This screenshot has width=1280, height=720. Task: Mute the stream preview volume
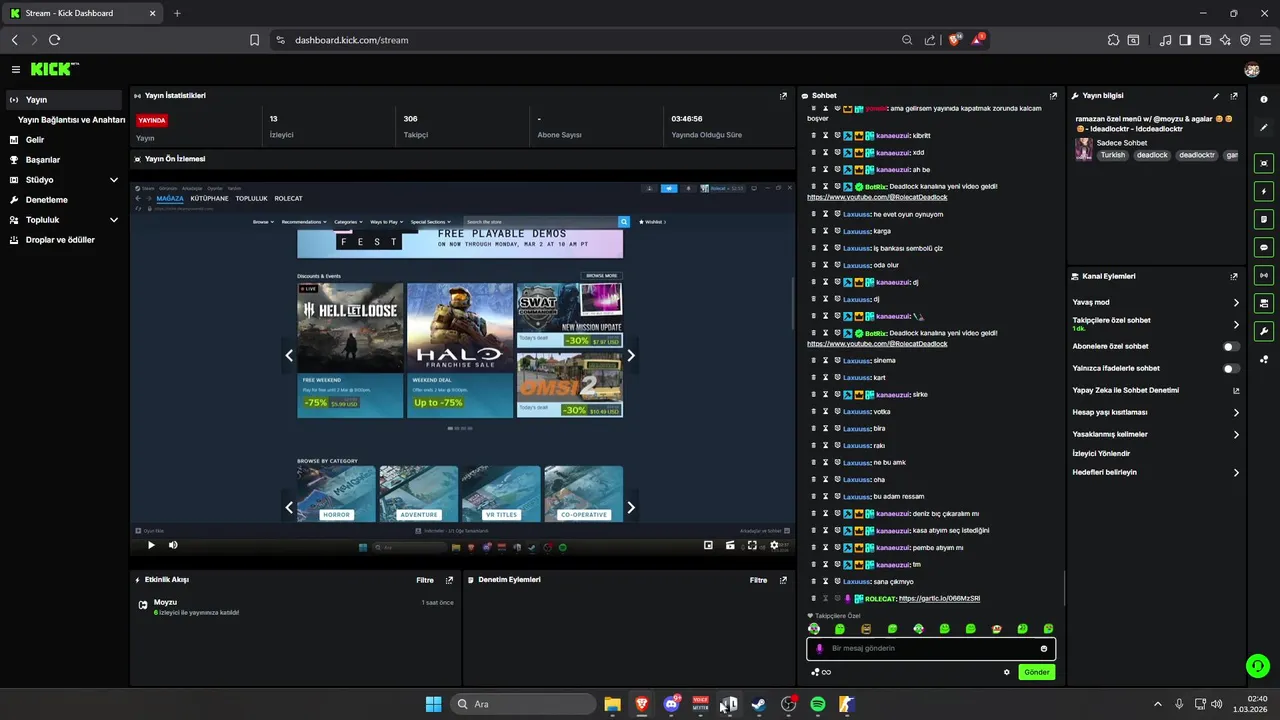point(173,545)
